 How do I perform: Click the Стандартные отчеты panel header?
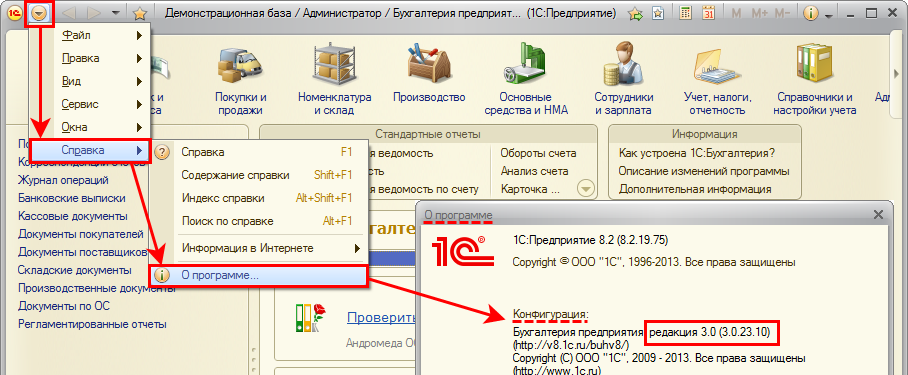[428, 134]
